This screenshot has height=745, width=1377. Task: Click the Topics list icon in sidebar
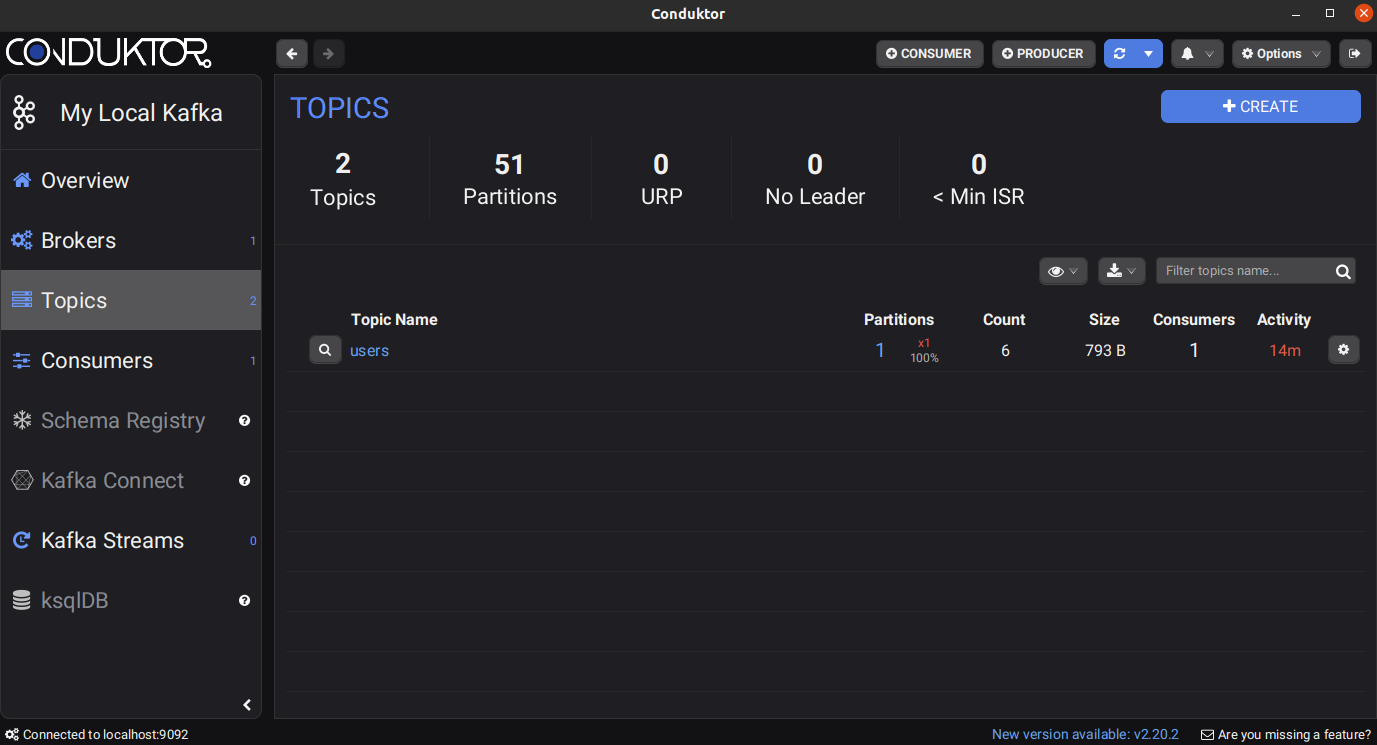[x=22, y=300]
